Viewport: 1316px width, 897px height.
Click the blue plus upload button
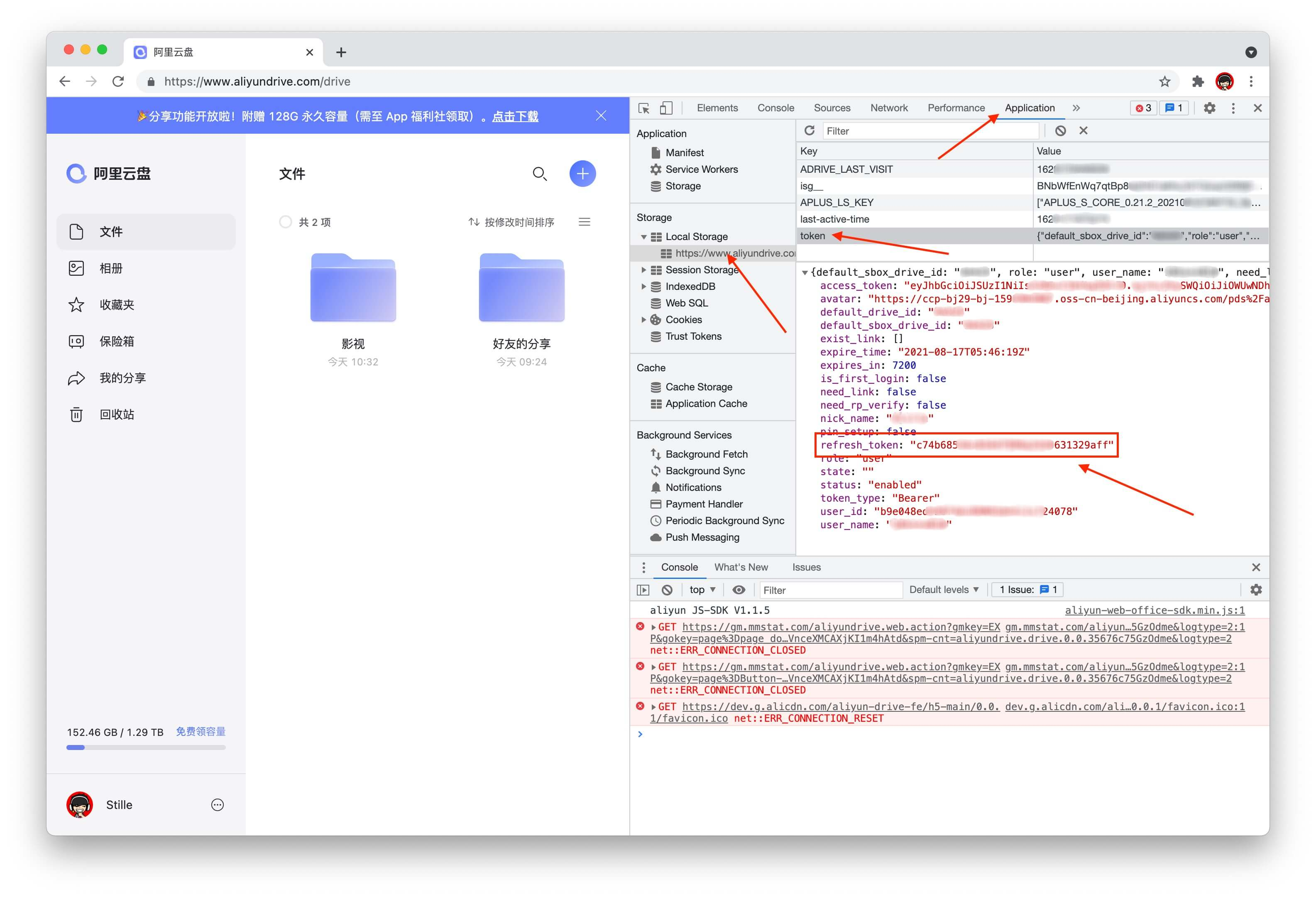tap(582, 173)
